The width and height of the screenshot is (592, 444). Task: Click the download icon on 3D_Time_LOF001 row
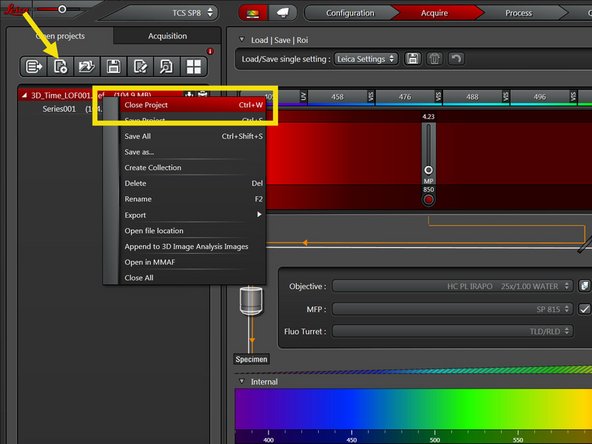pyautogui.click(x=189, y=94)
